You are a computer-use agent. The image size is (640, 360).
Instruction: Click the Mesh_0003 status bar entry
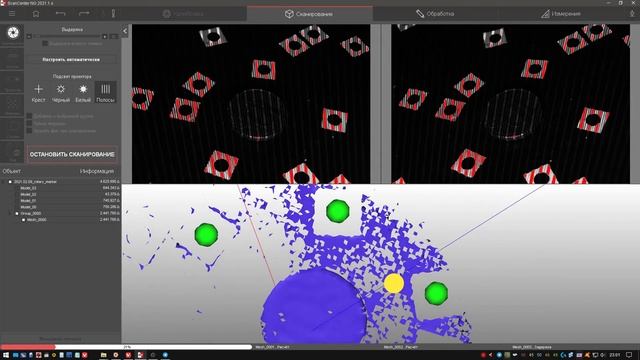point(531,347)
